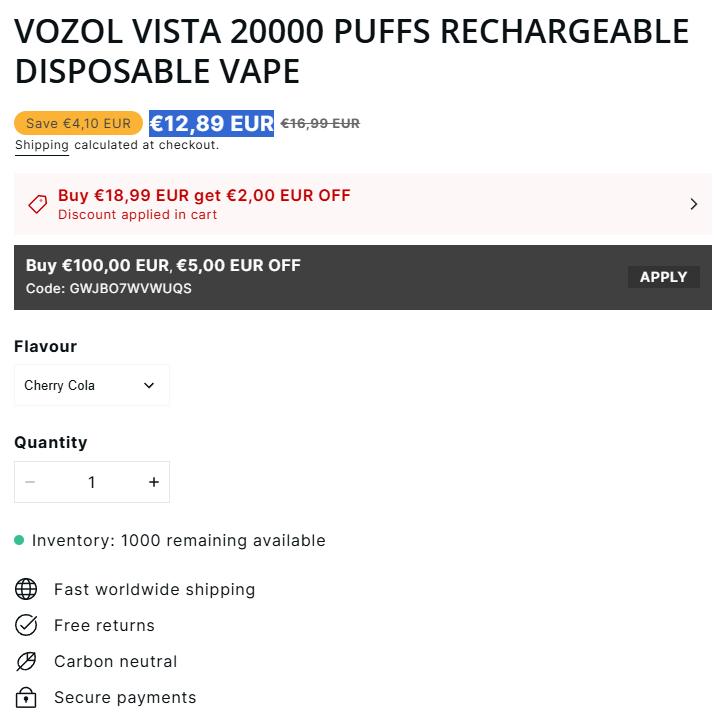
Task: Open the Flavour dropdown showing Cherry Cola
Action: click(x=92, y=385)
